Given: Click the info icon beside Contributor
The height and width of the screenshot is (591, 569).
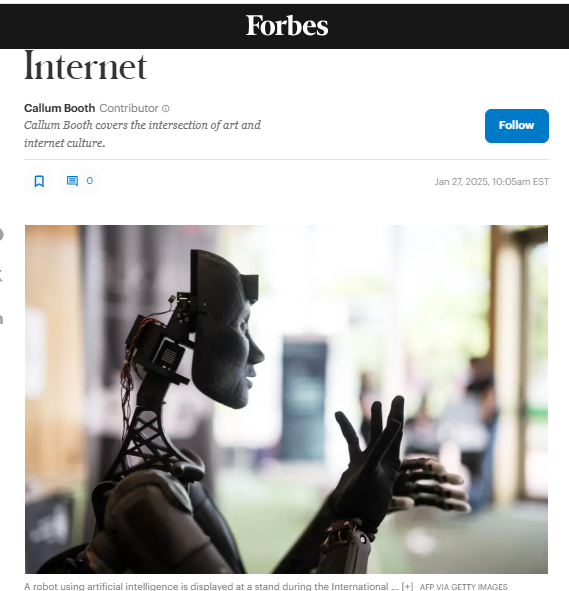Looking at the screenshot, I should (166, 109).
